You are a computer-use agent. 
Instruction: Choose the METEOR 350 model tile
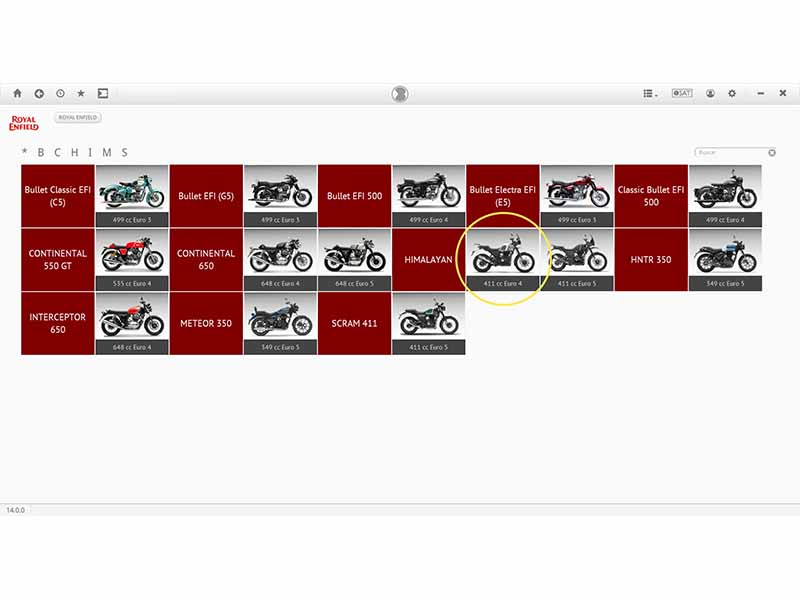206,323
